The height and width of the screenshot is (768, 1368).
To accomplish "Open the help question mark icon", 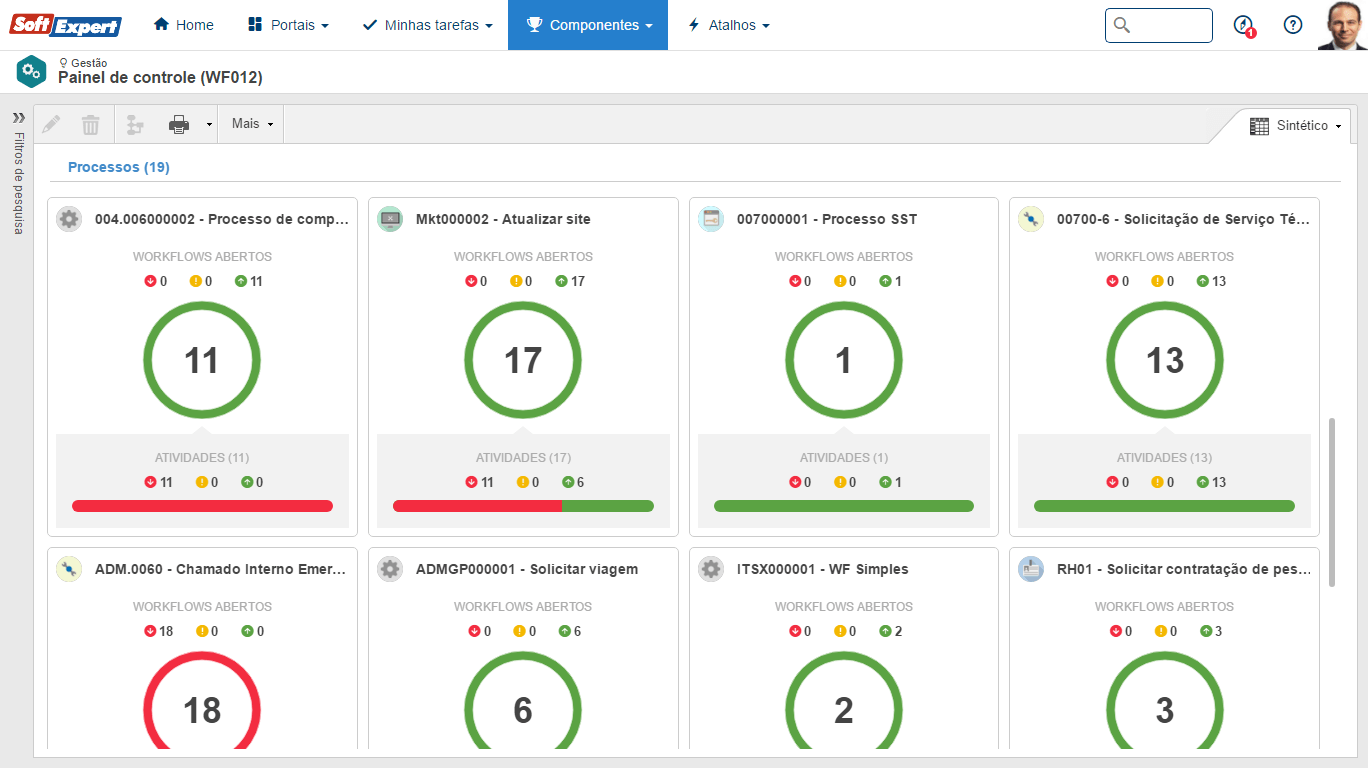I will click(1293, 25).
